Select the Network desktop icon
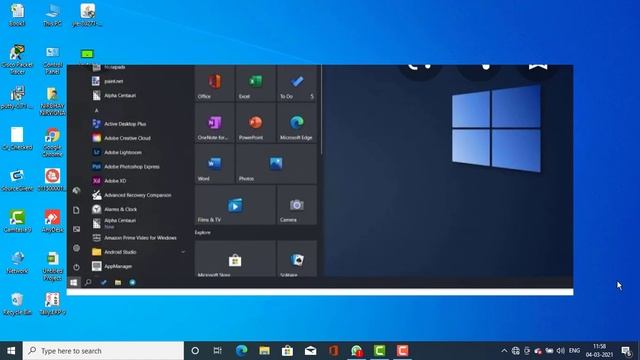 tap(17, 262)
